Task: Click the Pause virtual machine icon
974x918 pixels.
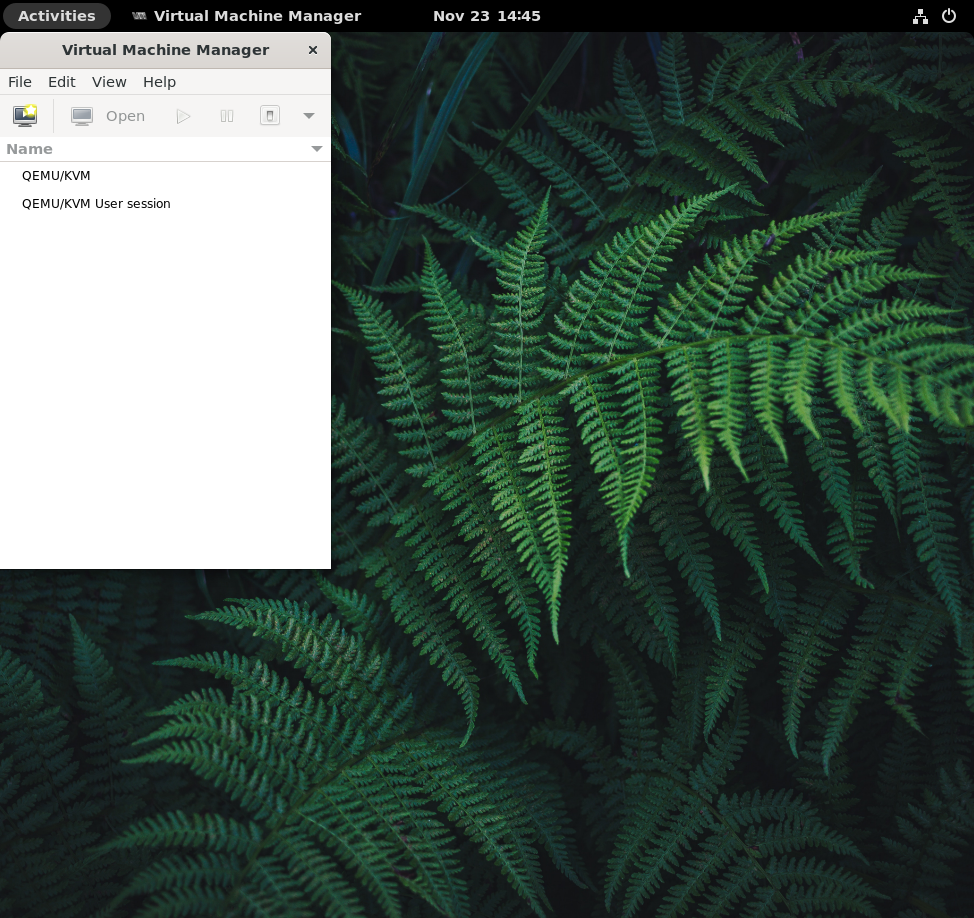Action: point(226,115)
